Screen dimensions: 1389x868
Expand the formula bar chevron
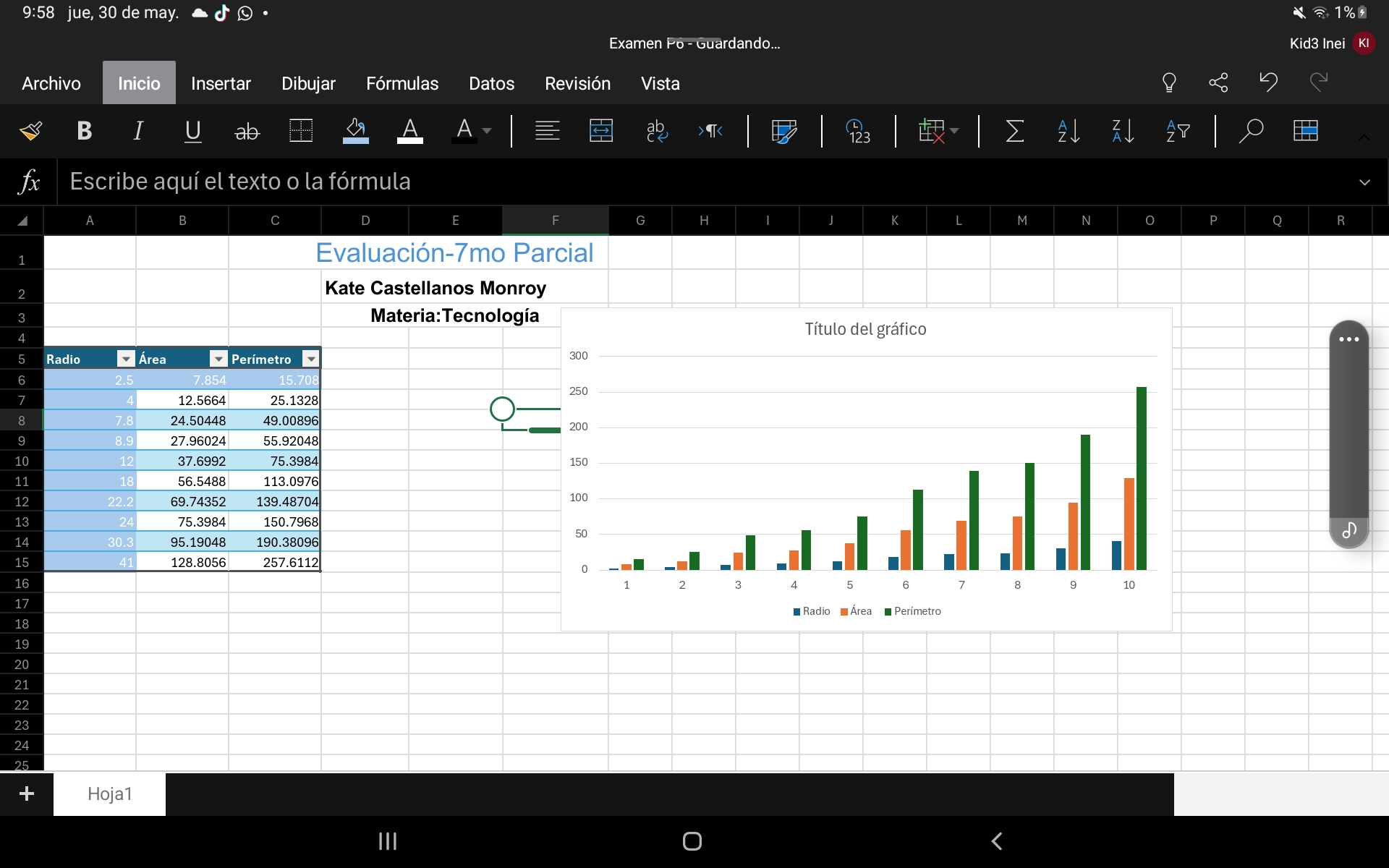[1364, 182]
